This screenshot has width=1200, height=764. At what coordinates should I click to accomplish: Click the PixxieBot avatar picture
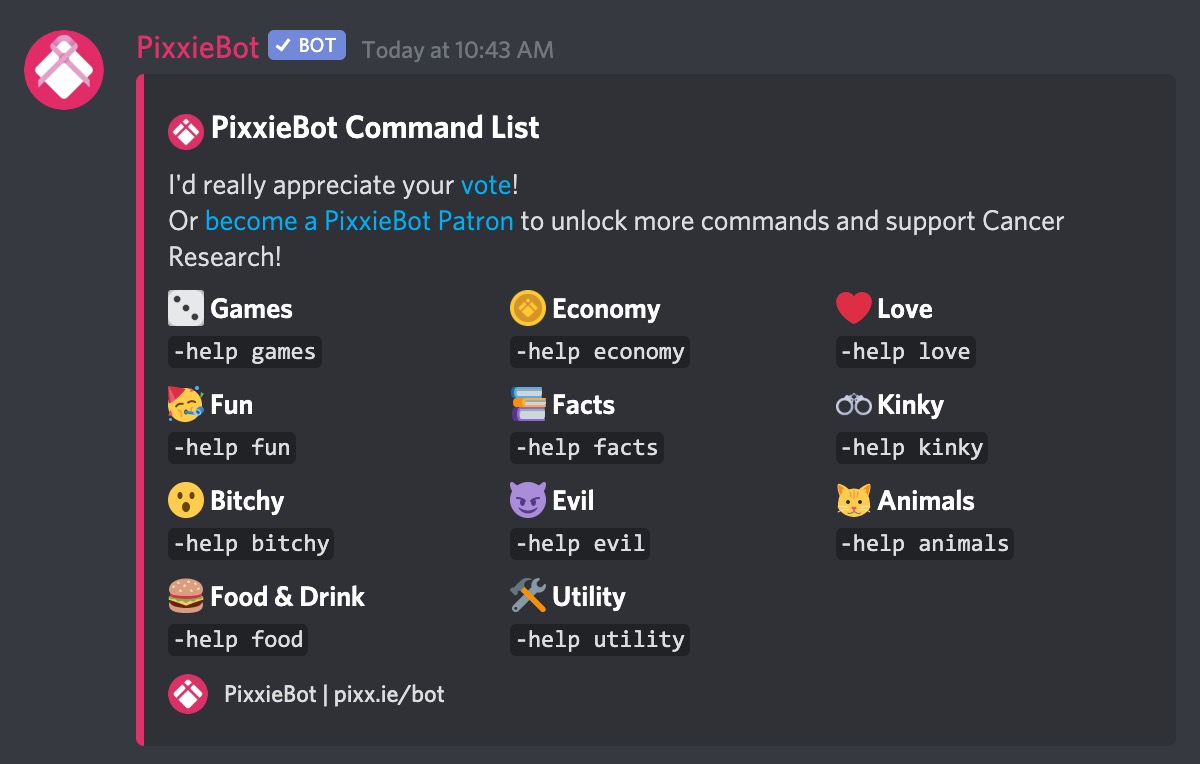[64, 70]
